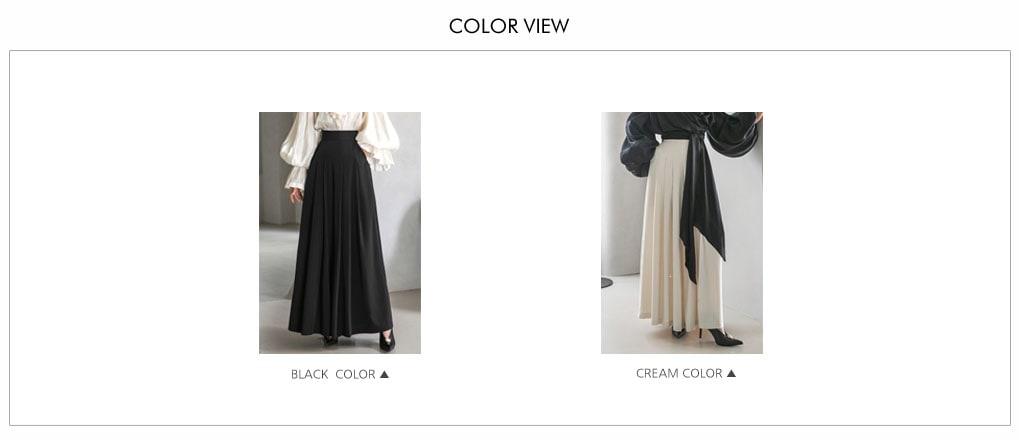
Task: Click the black shoe under the black skirt
Action: pyautogui.click(x=387, y=341)
